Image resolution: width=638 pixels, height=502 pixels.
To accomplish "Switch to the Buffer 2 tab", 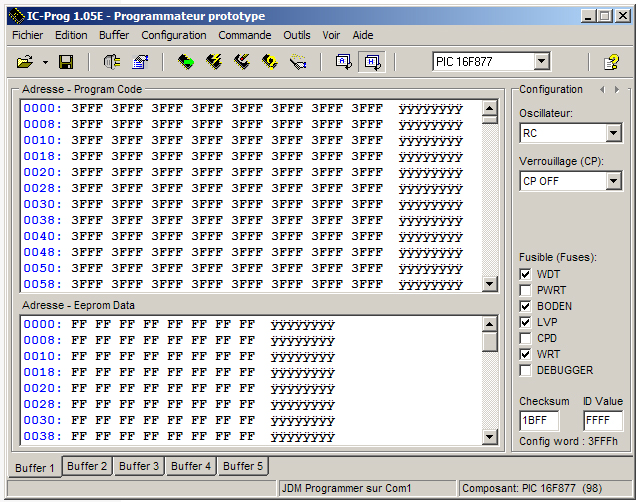I will tap(87, 466).
